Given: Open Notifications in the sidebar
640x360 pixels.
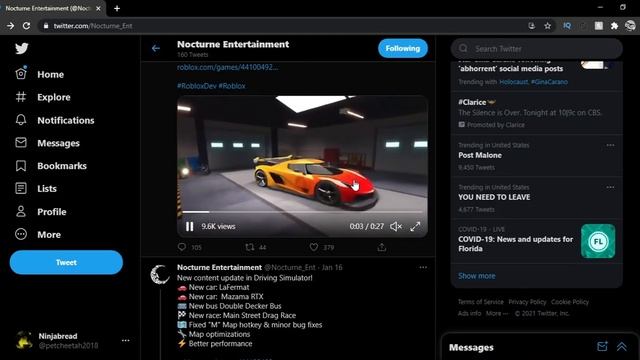Looking at the screenshot, I should [x=55, y=120].
